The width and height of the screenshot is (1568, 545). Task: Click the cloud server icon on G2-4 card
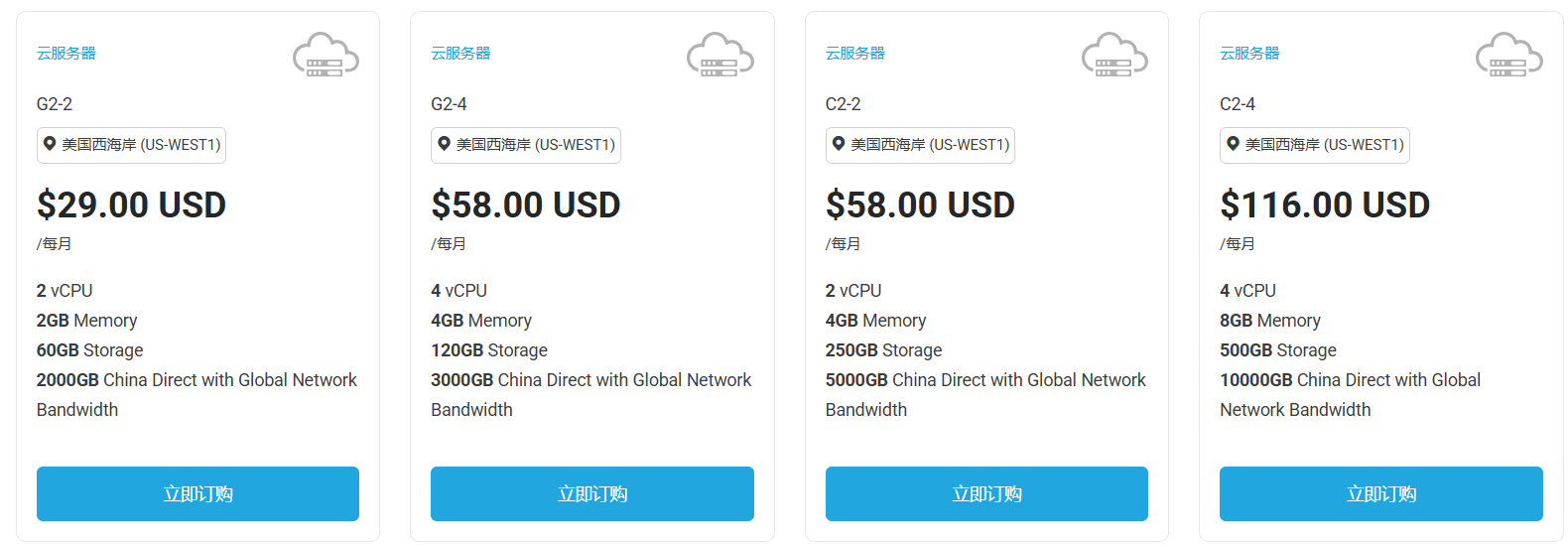pyautogui.click(x=720, y=55)
